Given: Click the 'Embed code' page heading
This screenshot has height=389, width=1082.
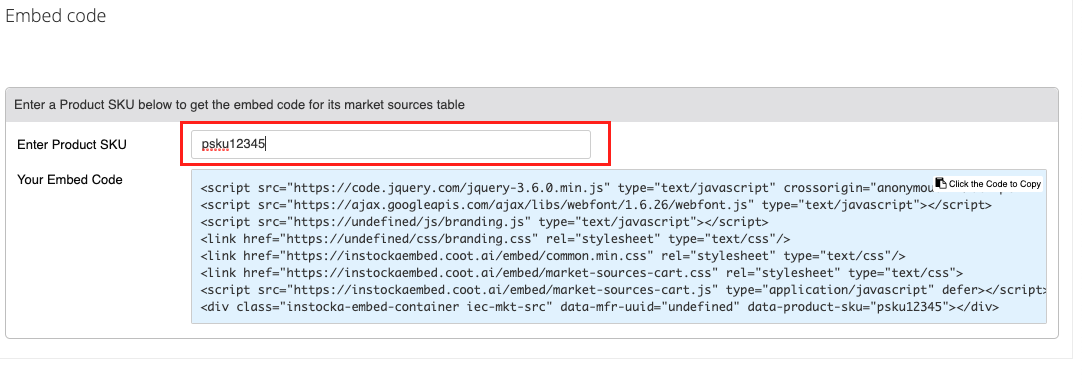Looking at the screenshot, I should 56,16.
